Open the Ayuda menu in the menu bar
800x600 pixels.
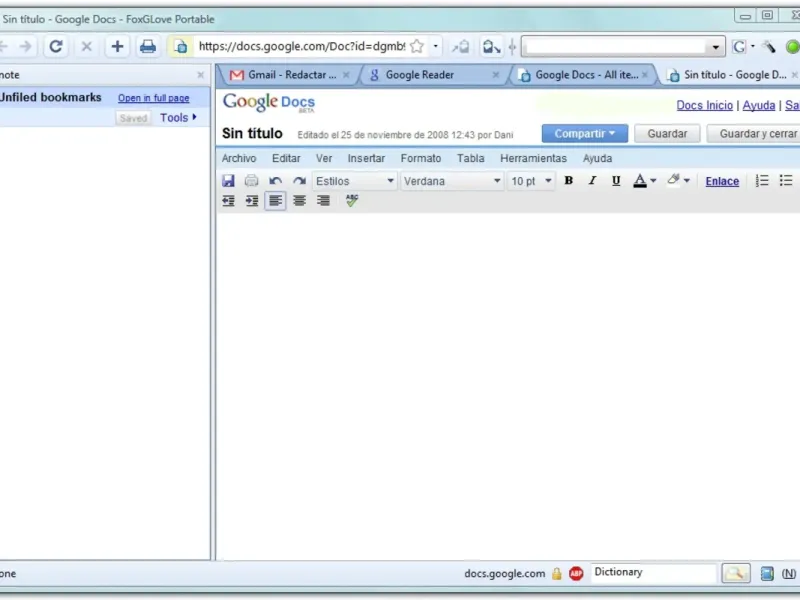(x=597, y=159)
